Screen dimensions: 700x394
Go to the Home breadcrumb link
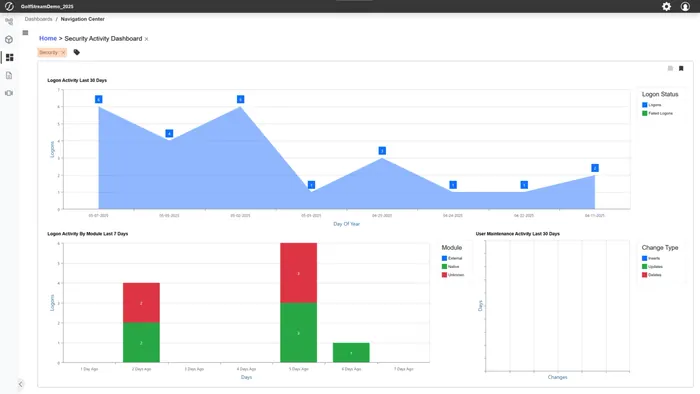[48, 38]
